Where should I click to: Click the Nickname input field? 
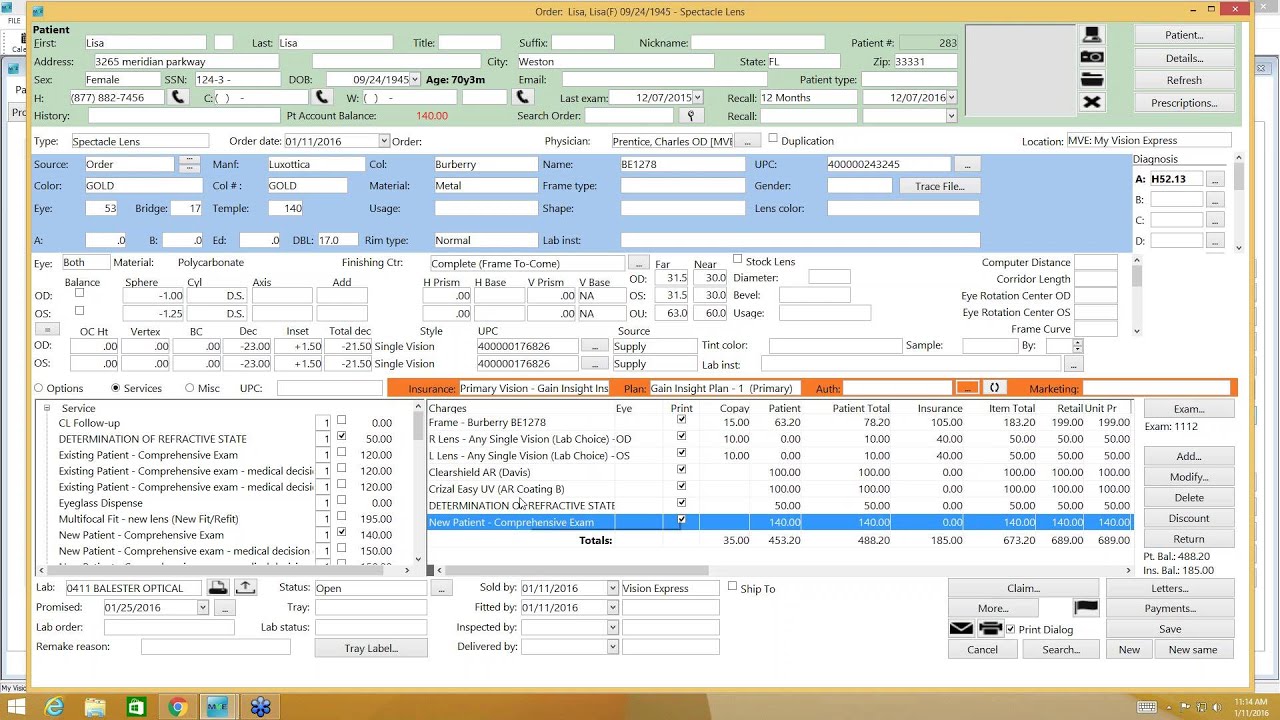point(758,43)
